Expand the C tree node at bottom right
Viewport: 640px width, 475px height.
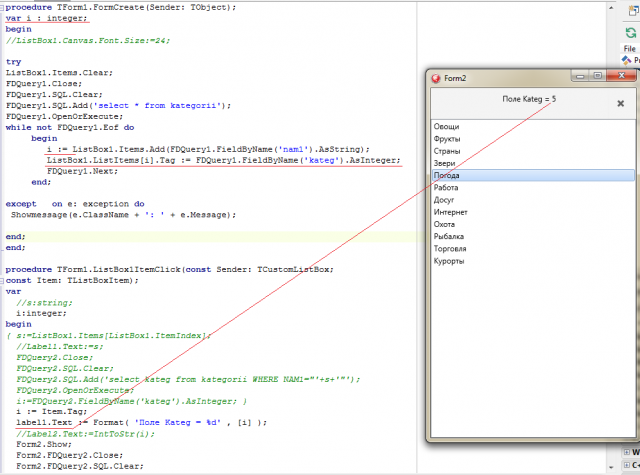pyautogui.click(x=627, y=465)
